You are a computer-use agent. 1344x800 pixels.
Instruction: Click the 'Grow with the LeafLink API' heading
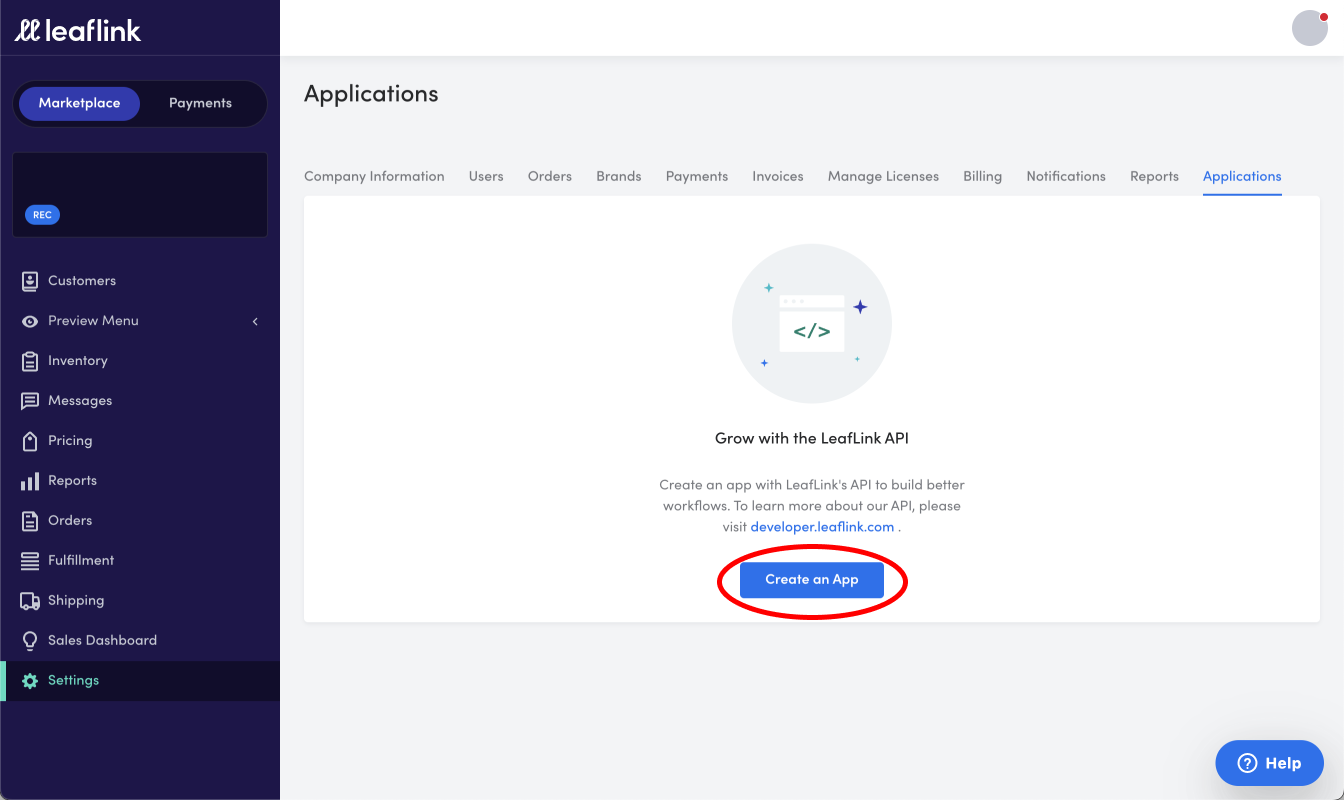812,438
